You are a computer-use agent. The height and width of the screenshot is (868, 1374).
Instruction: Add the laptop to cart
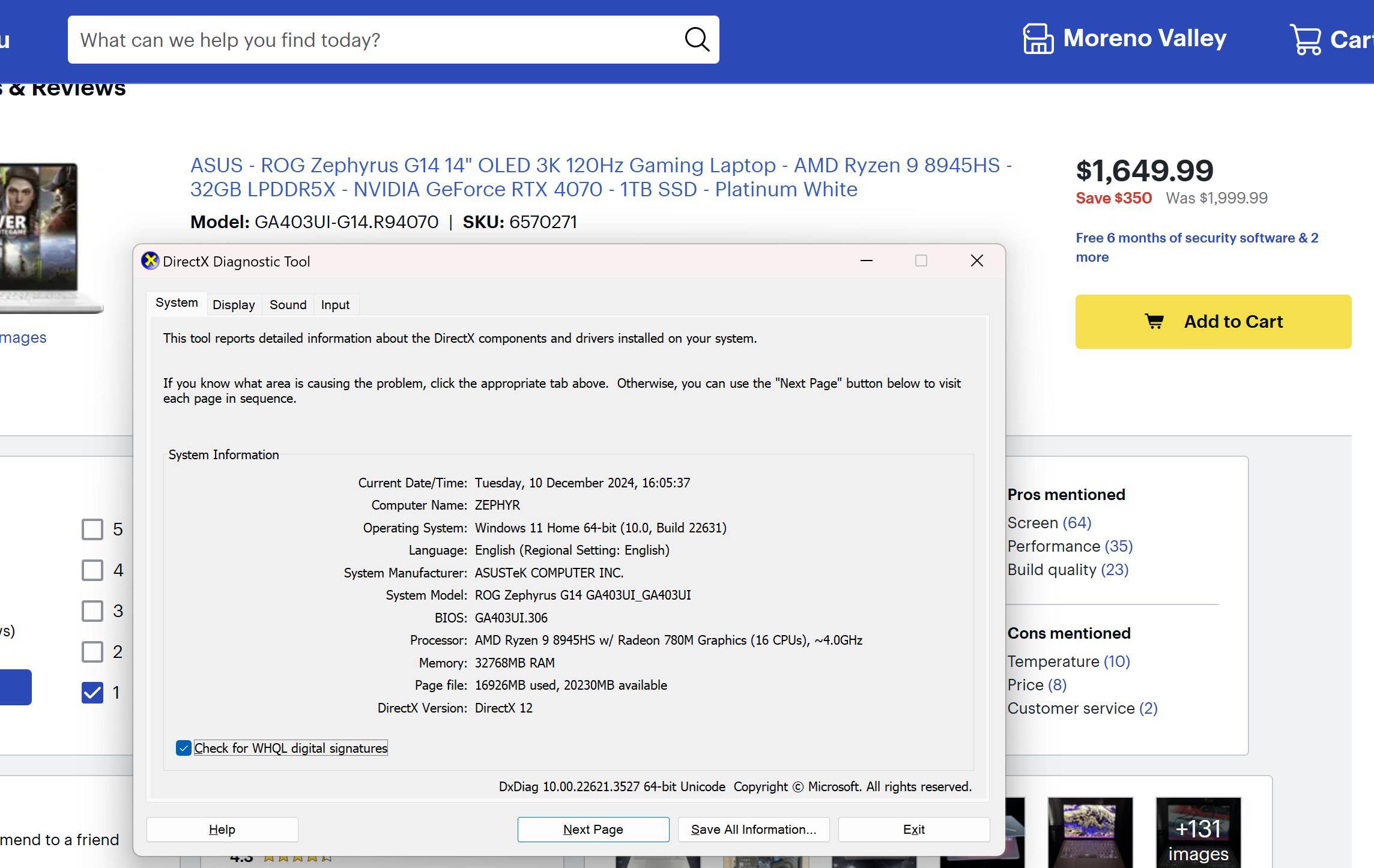[x=1213, y=322]
